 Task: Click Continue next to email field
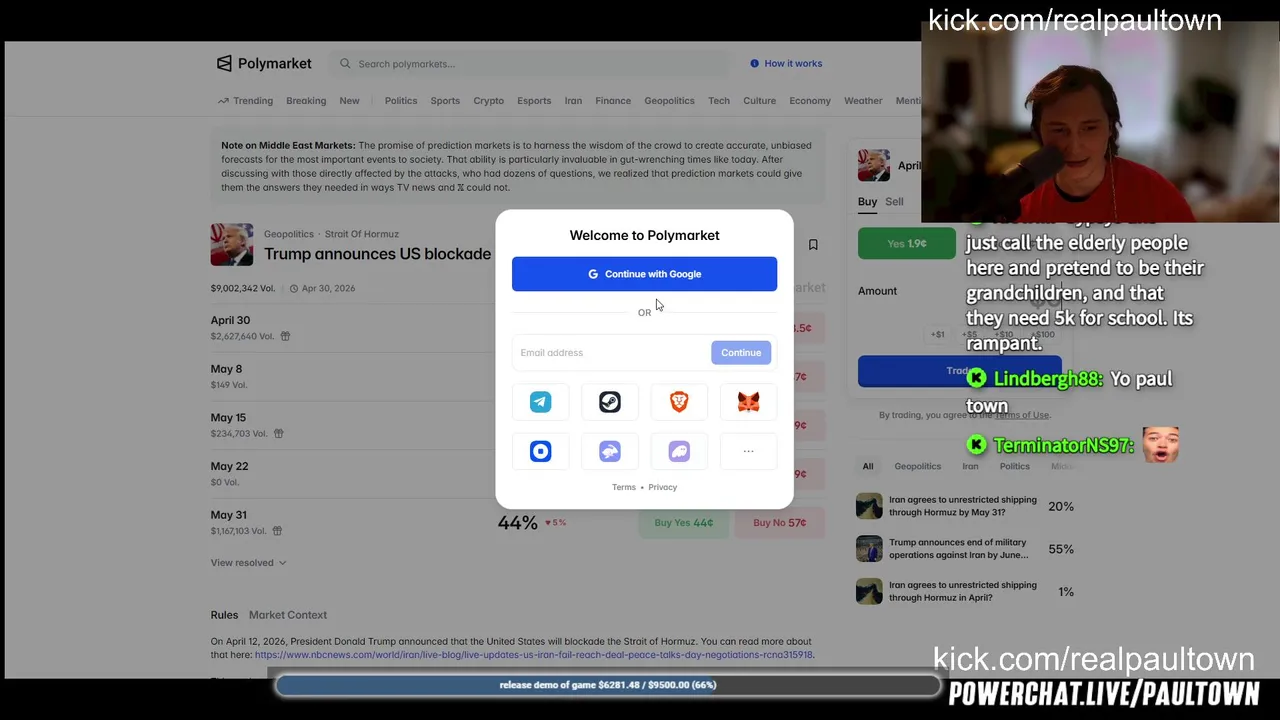pyautogui.click(x=741, y=352)
